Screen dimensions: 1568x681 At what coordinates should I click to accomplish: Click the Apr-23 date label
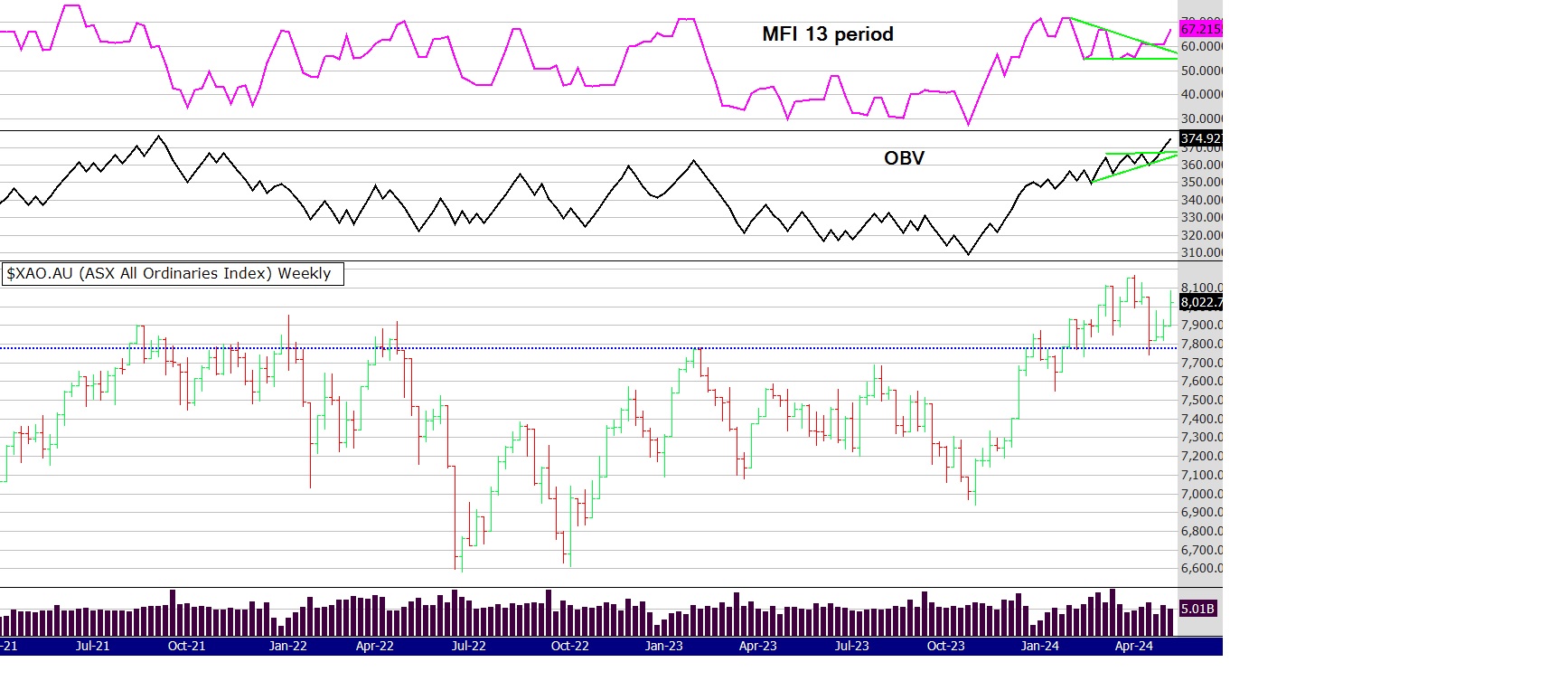tap(758, 646)
